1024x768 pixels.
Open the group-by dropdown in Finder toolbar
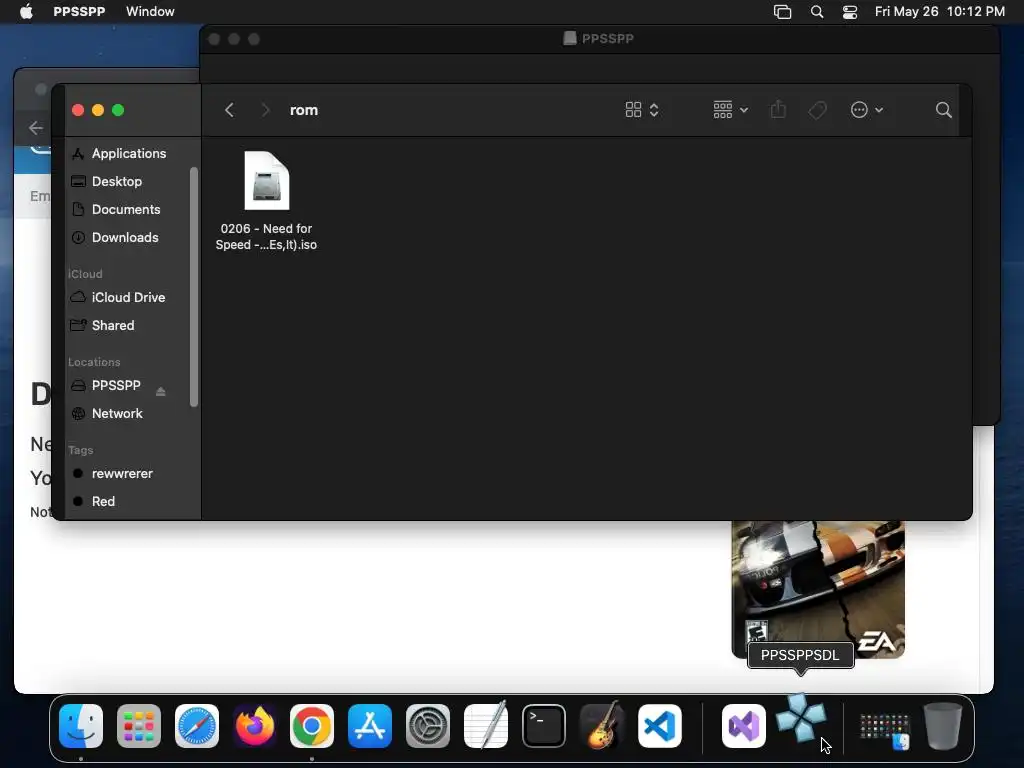coord(730,110)
